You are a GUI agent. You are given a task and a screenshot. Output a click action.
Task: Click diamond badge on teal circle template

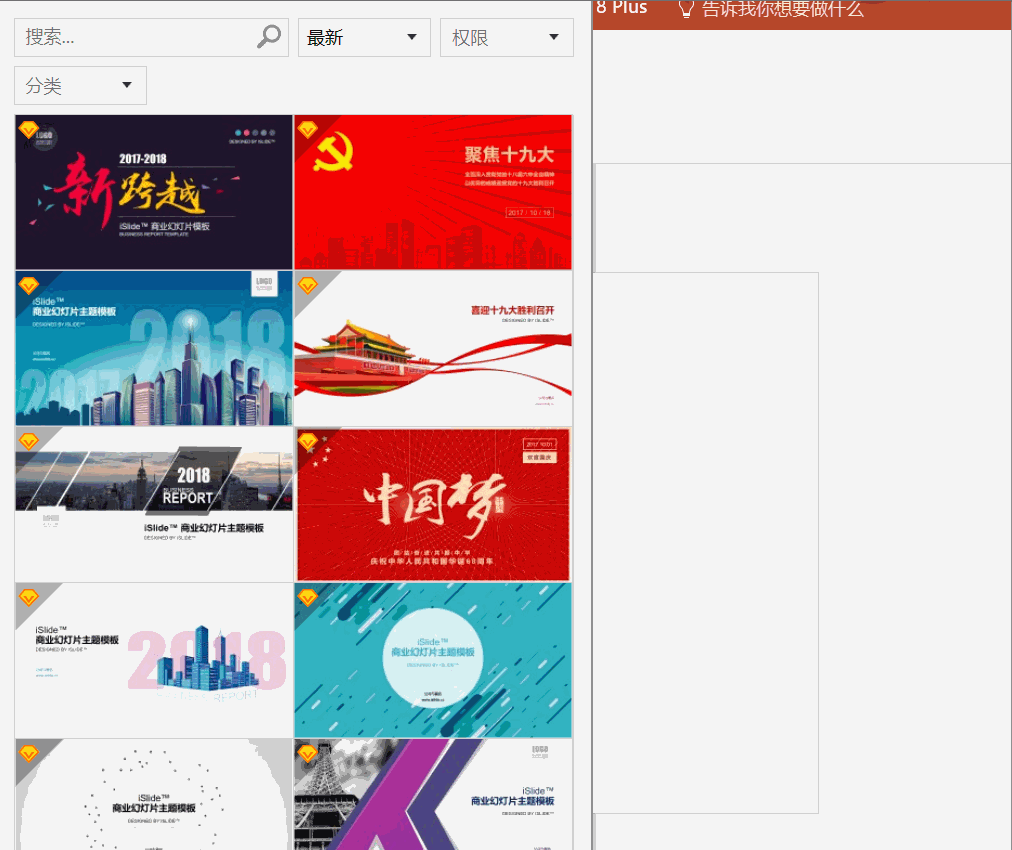pyautogui.click(x=308, y=597)
